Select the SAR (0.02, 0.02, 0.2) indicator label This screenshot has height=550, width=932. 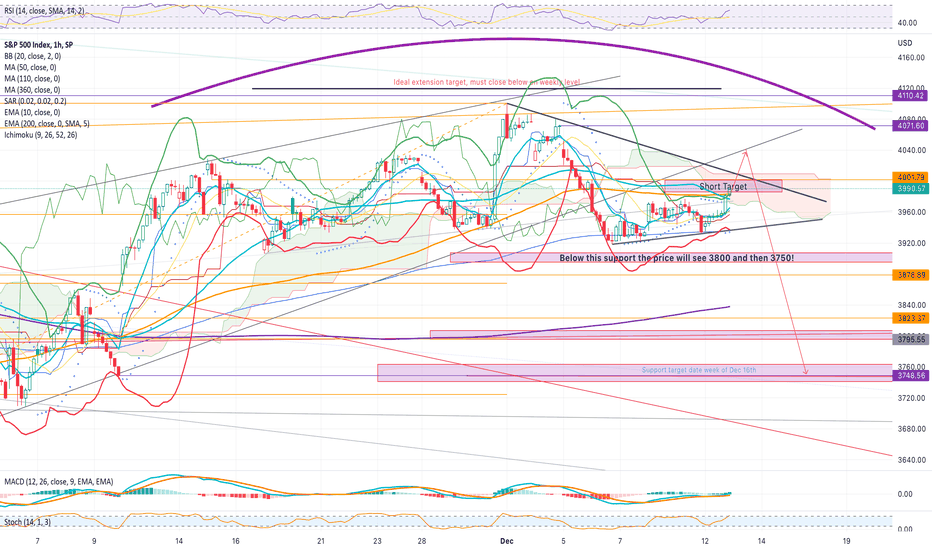35,101
